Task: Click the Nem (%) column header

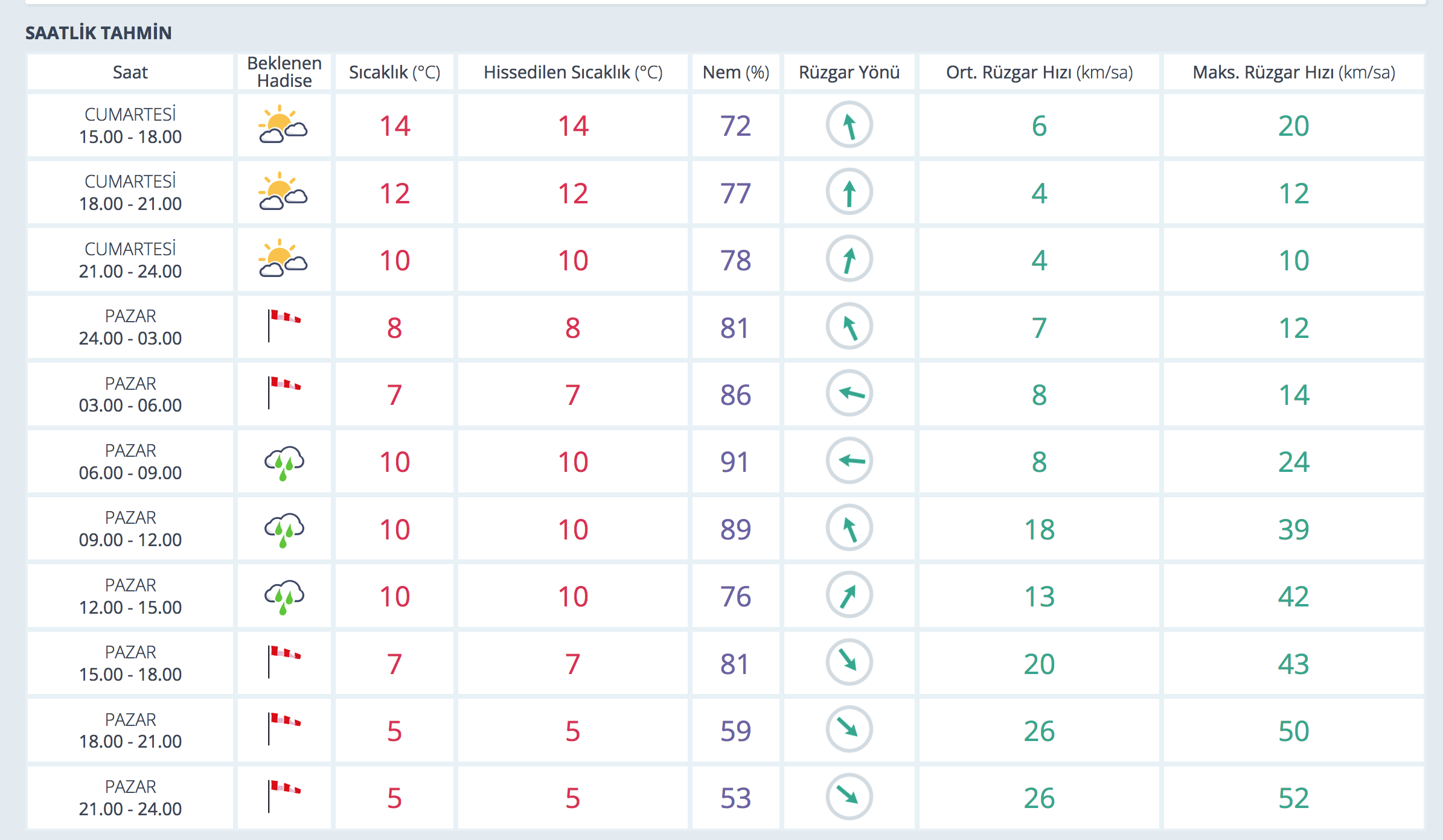Action: pos(735,72)
